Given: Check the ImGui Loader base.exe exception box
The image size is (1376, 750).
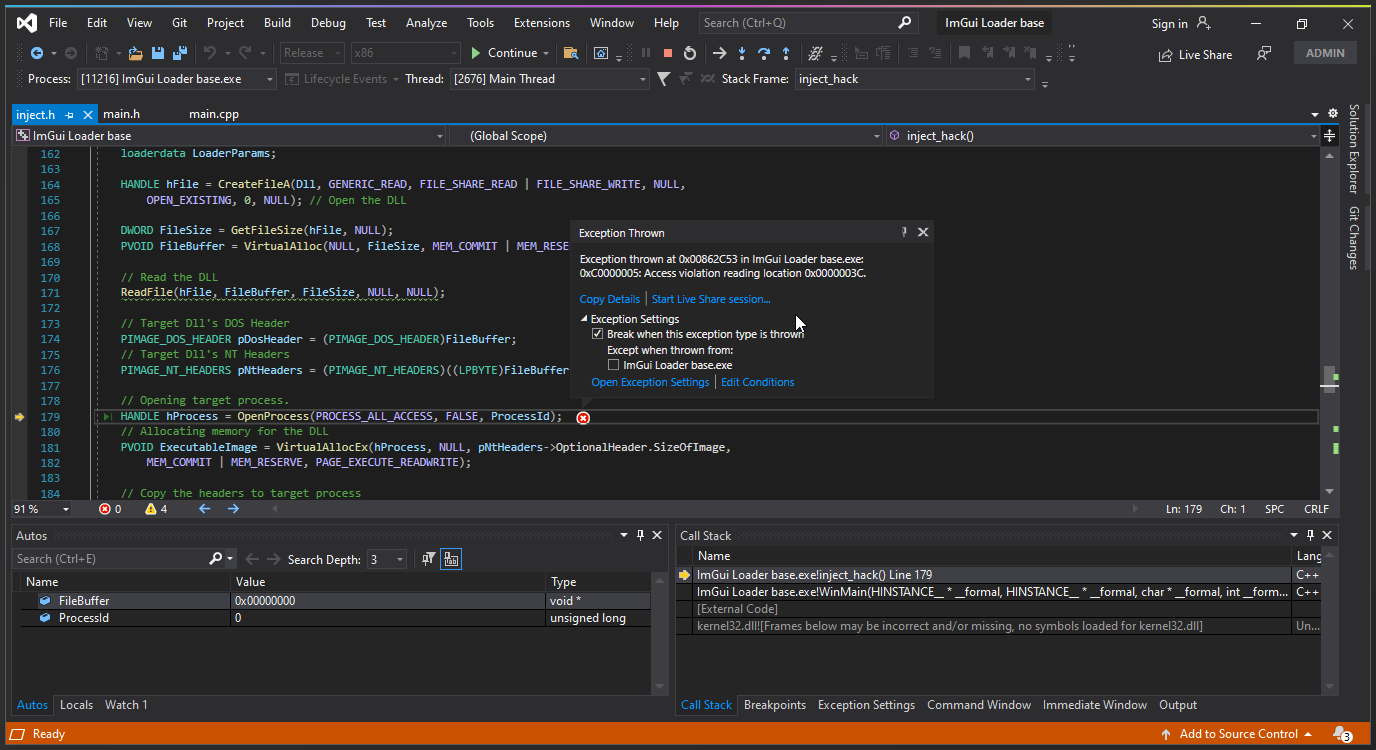Looking at the screenshot, I should (x=614, y=365).
